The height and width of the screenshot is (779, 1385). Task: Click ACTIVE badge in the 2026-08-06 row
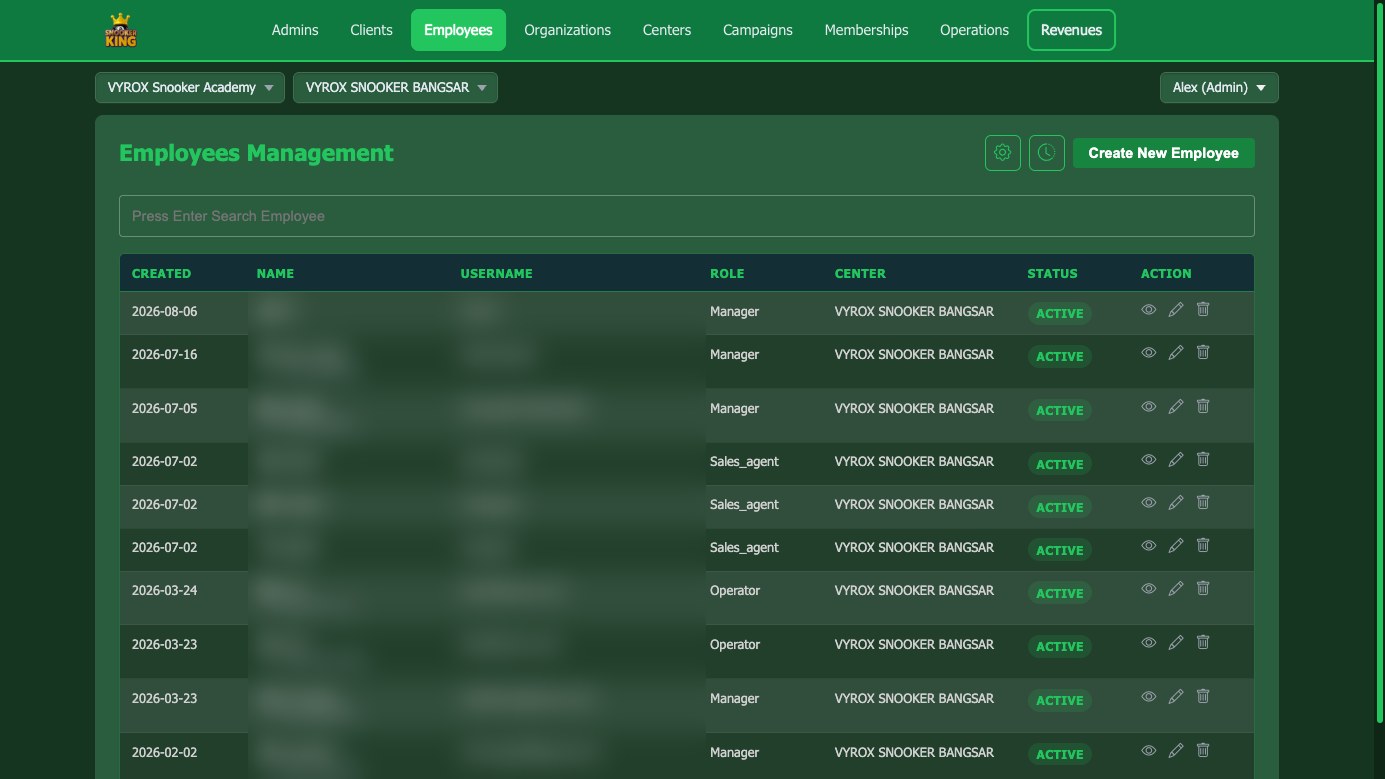click(1059, 313)
